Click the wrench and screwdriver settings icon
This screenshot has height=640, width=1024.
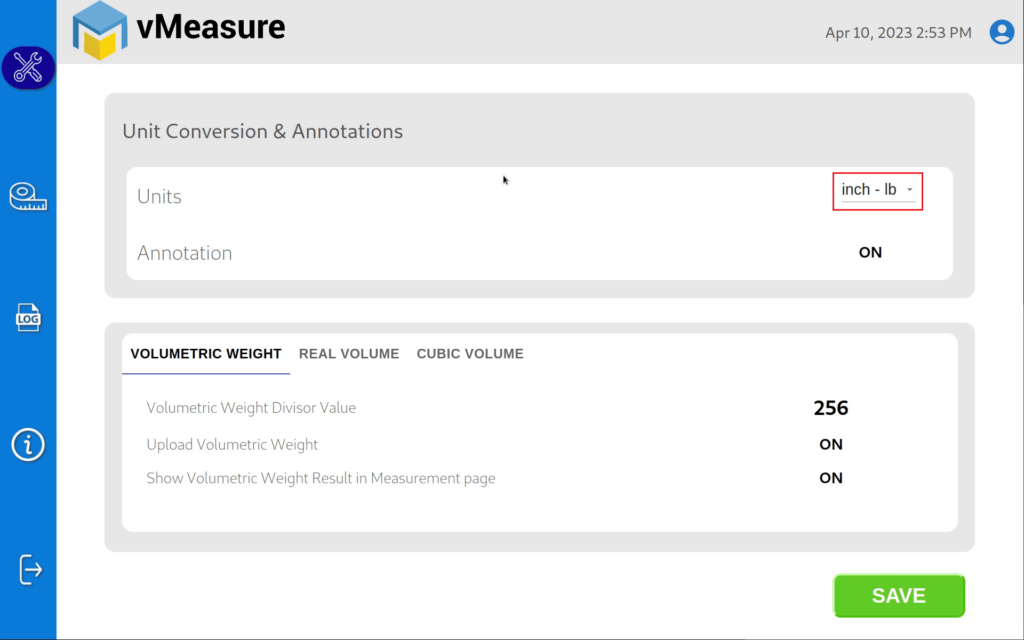pos(27,68)
